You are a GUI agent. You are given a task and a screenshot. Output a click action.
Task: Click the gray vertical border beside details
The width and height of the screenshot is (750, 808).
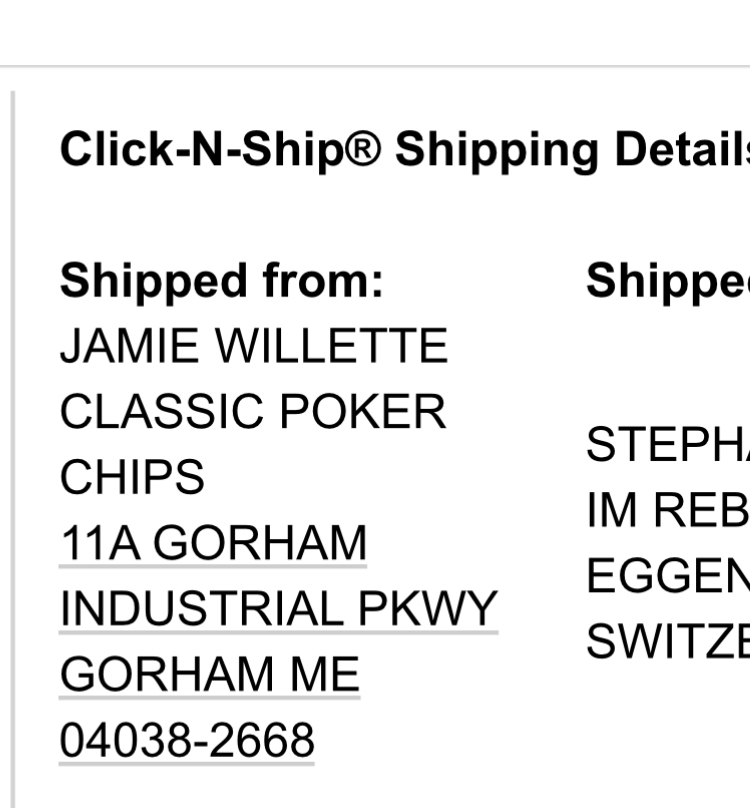13,450
